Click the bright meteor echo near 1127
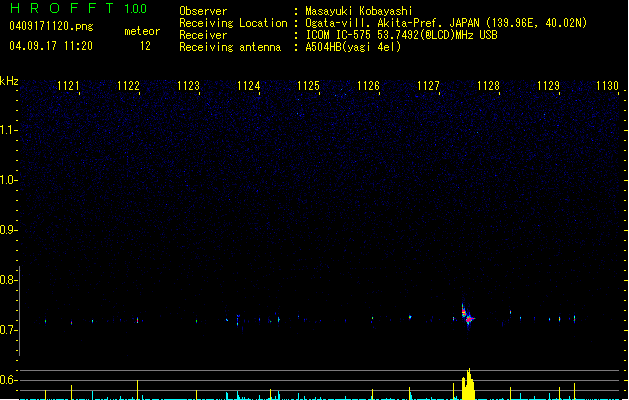629x400 pixels. coord(467,316)
